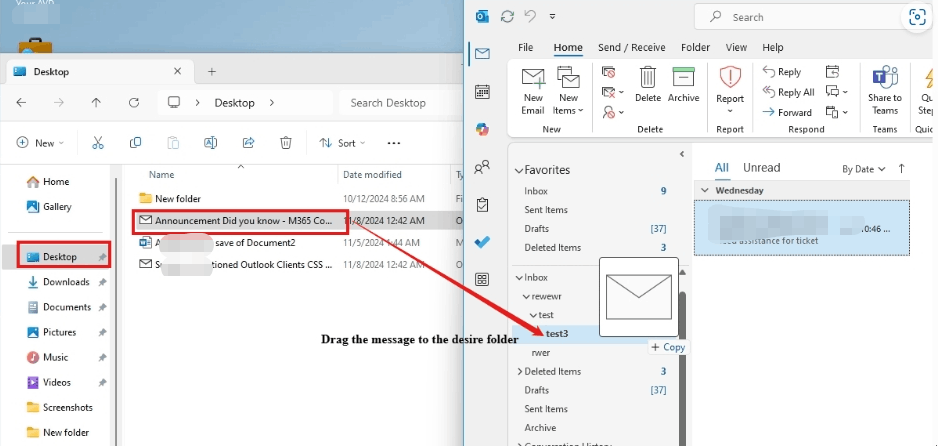Viewport: 938px width, 446px height.
Task: Open More Apps grid icon in side rail
Action: coord(482,279)
